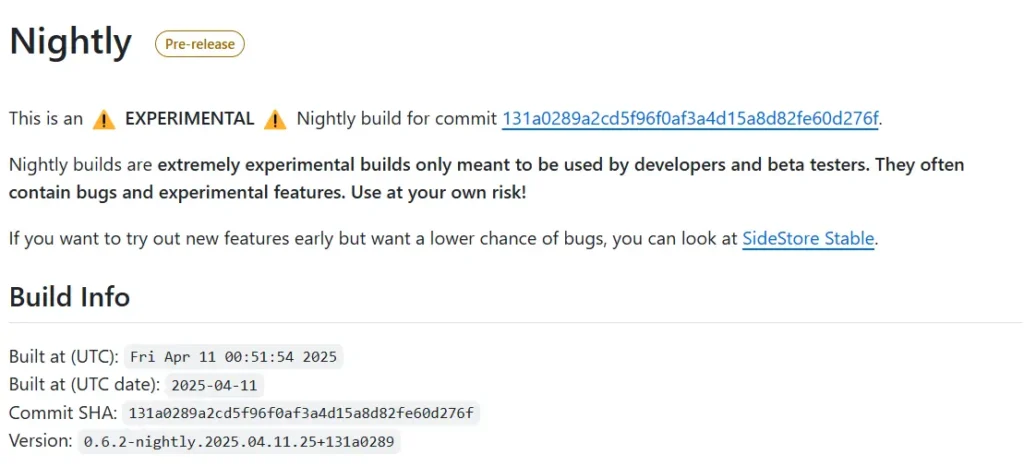Click the 'Version:' label

point(41,442)
